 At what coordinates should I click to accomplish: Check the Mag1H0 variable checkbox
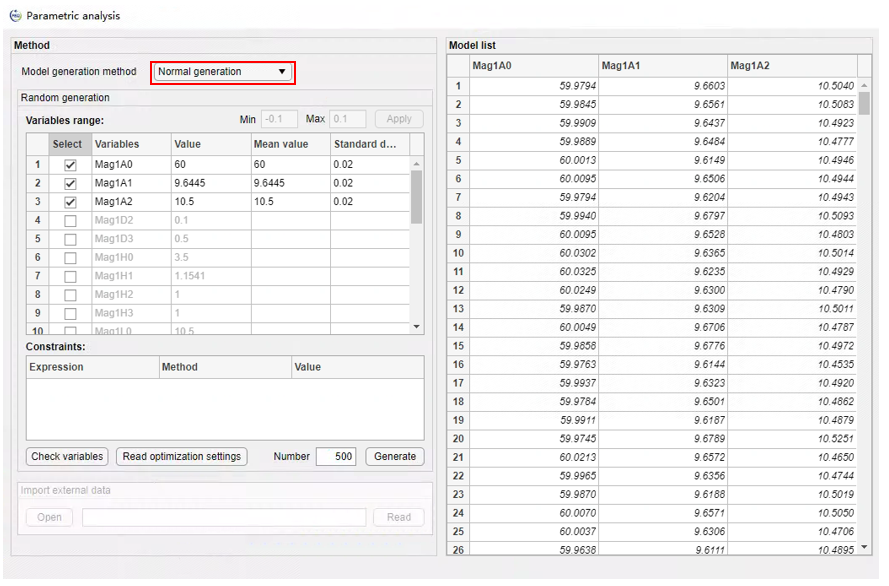pos(70,258)
